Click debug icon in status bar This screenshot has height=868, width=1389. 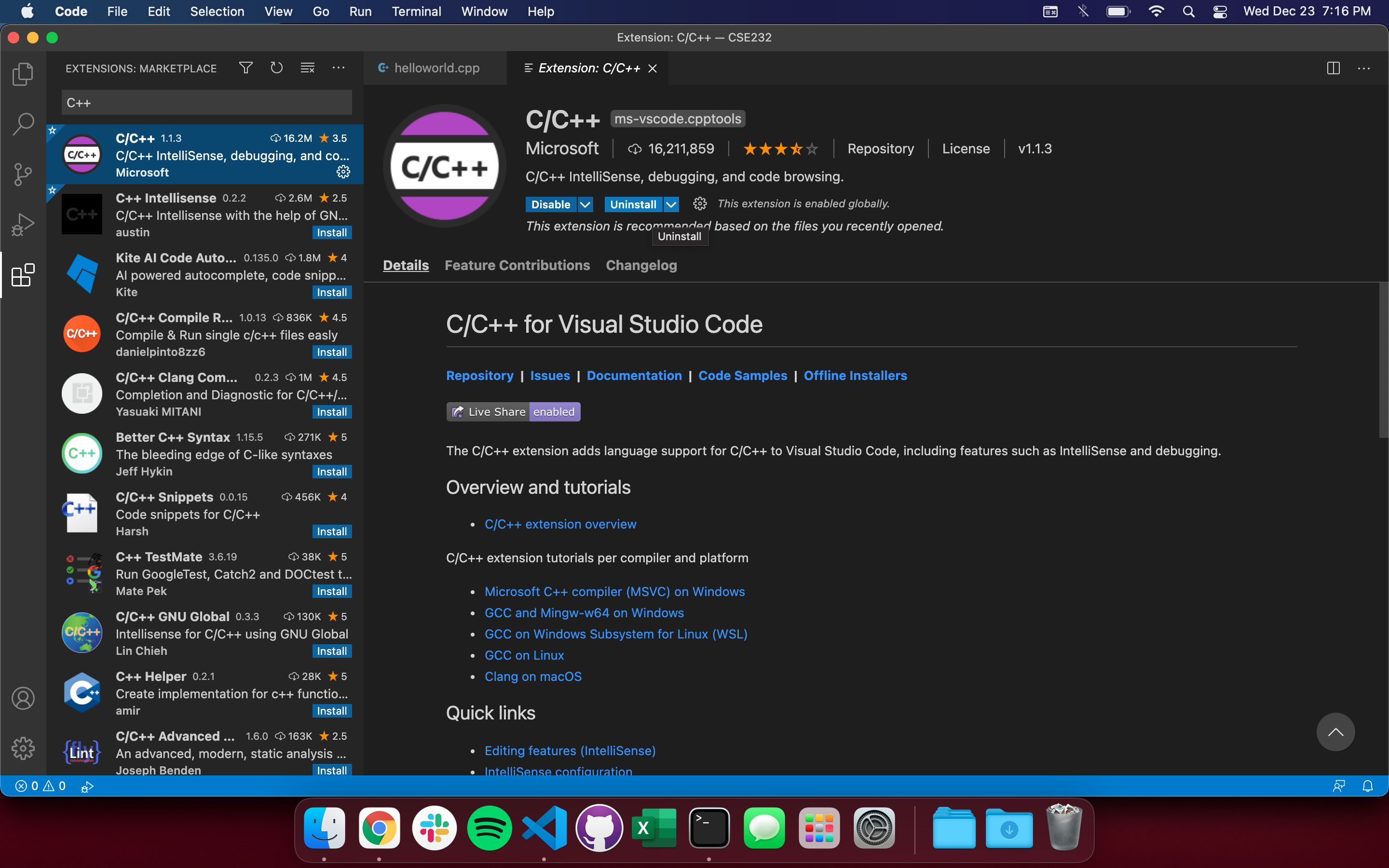[x=87, y=786]
